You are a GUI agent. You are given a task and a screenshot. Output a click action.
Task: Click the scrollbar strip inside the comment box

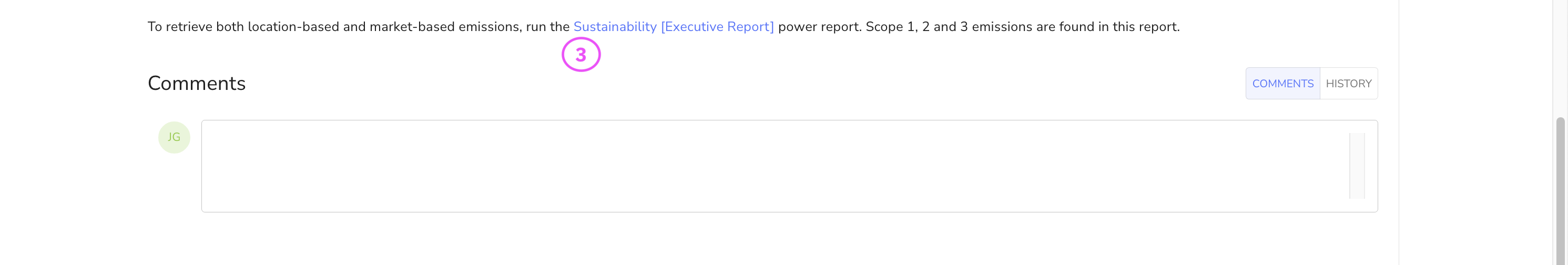[x=1357, y=166]
